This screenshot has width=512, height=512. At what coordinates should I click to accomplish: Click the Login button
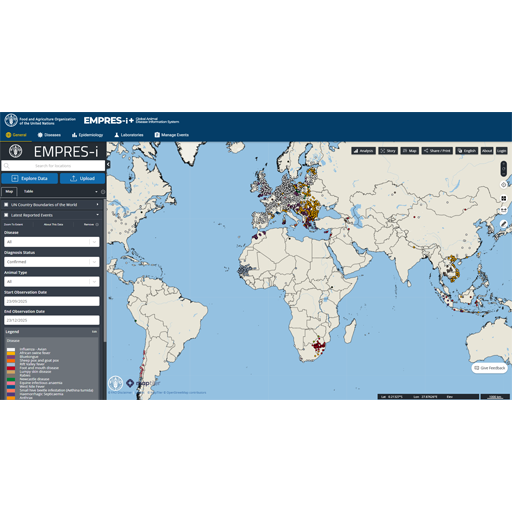tap(502, 151)
